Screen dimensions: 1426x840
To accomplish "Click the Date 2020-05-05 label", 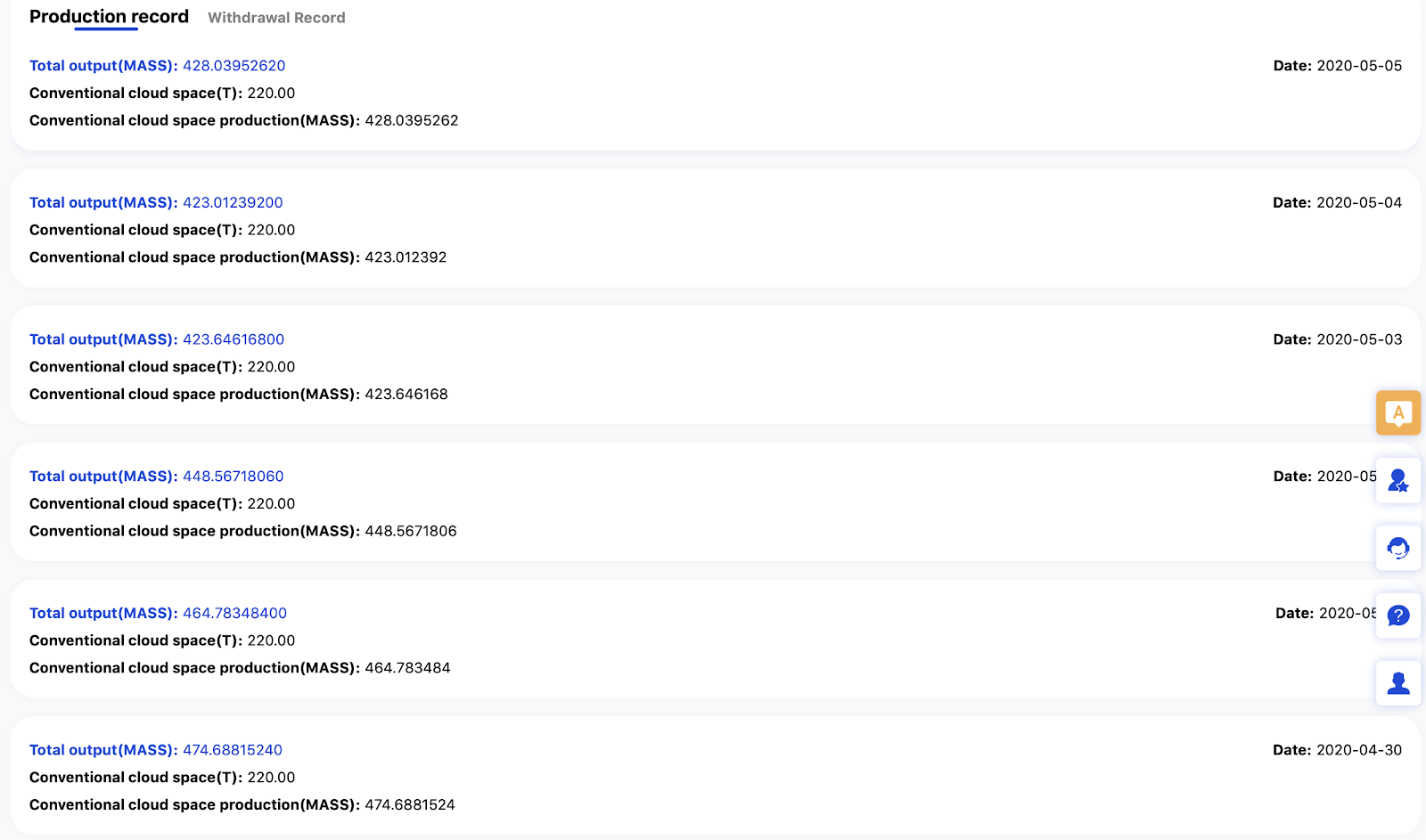I will tap(1337, 66).
